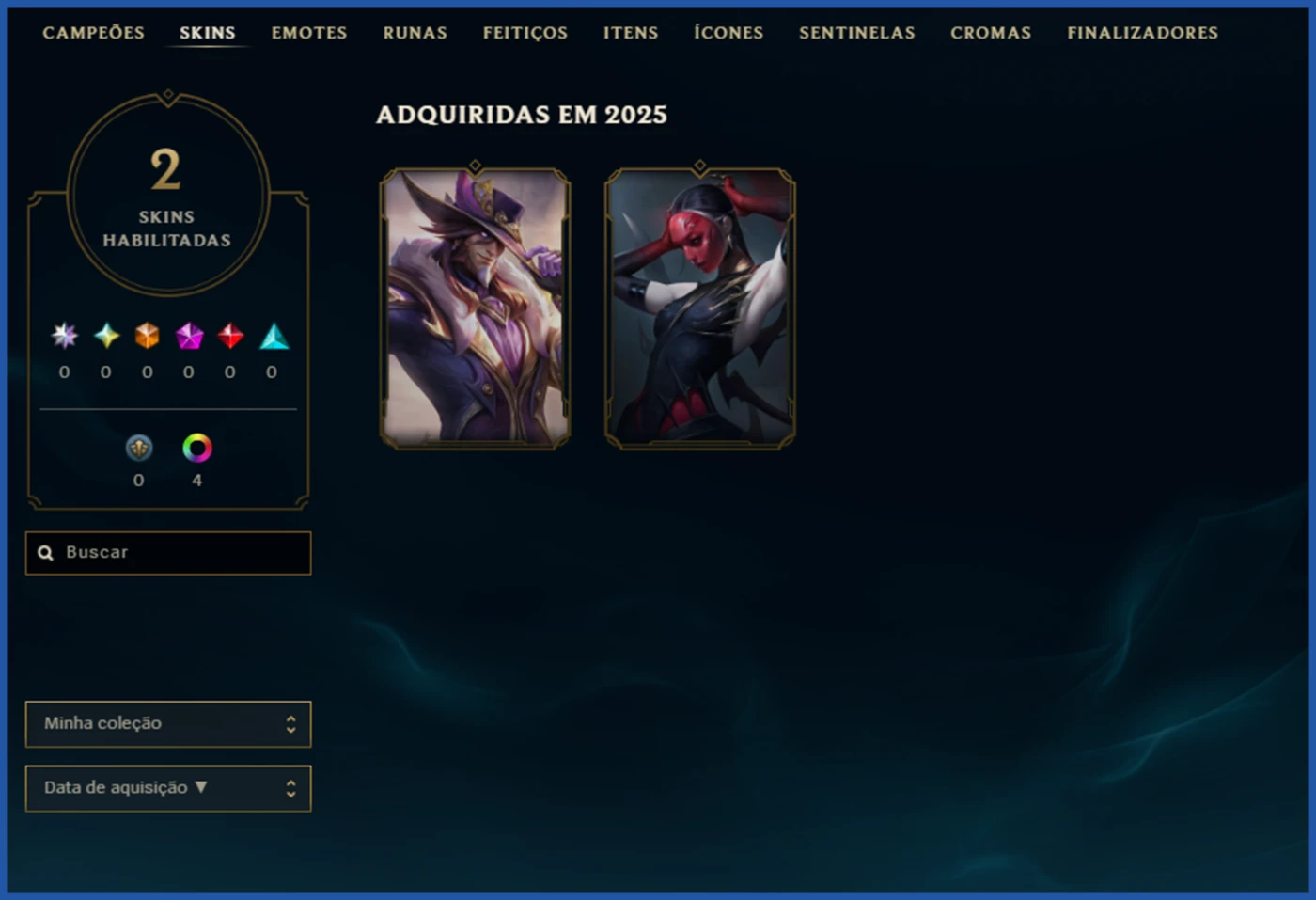Click the orange cube gem icon
This screenshot has height=900, width=1316.
pos(148,335)
